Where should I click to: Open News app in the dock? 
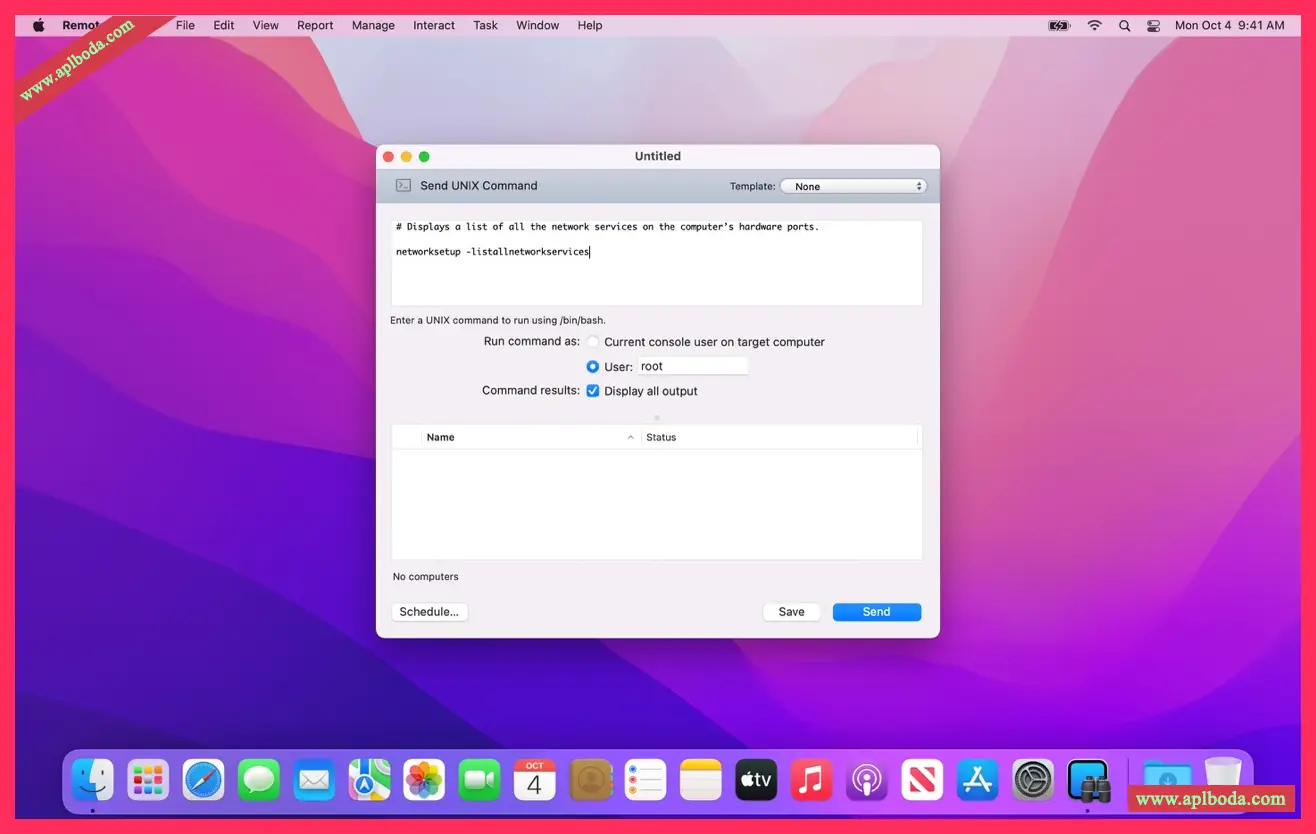(922, 779)
